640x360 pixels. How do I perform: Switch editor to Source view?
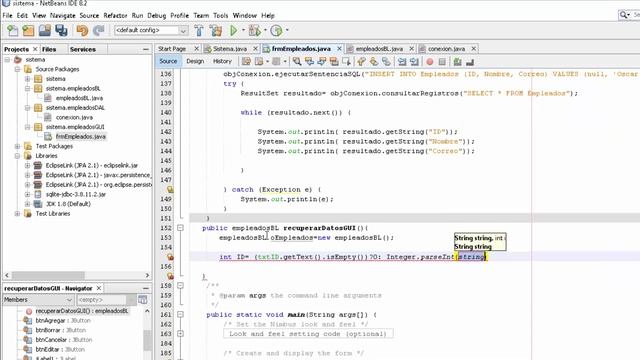(168, 61)
